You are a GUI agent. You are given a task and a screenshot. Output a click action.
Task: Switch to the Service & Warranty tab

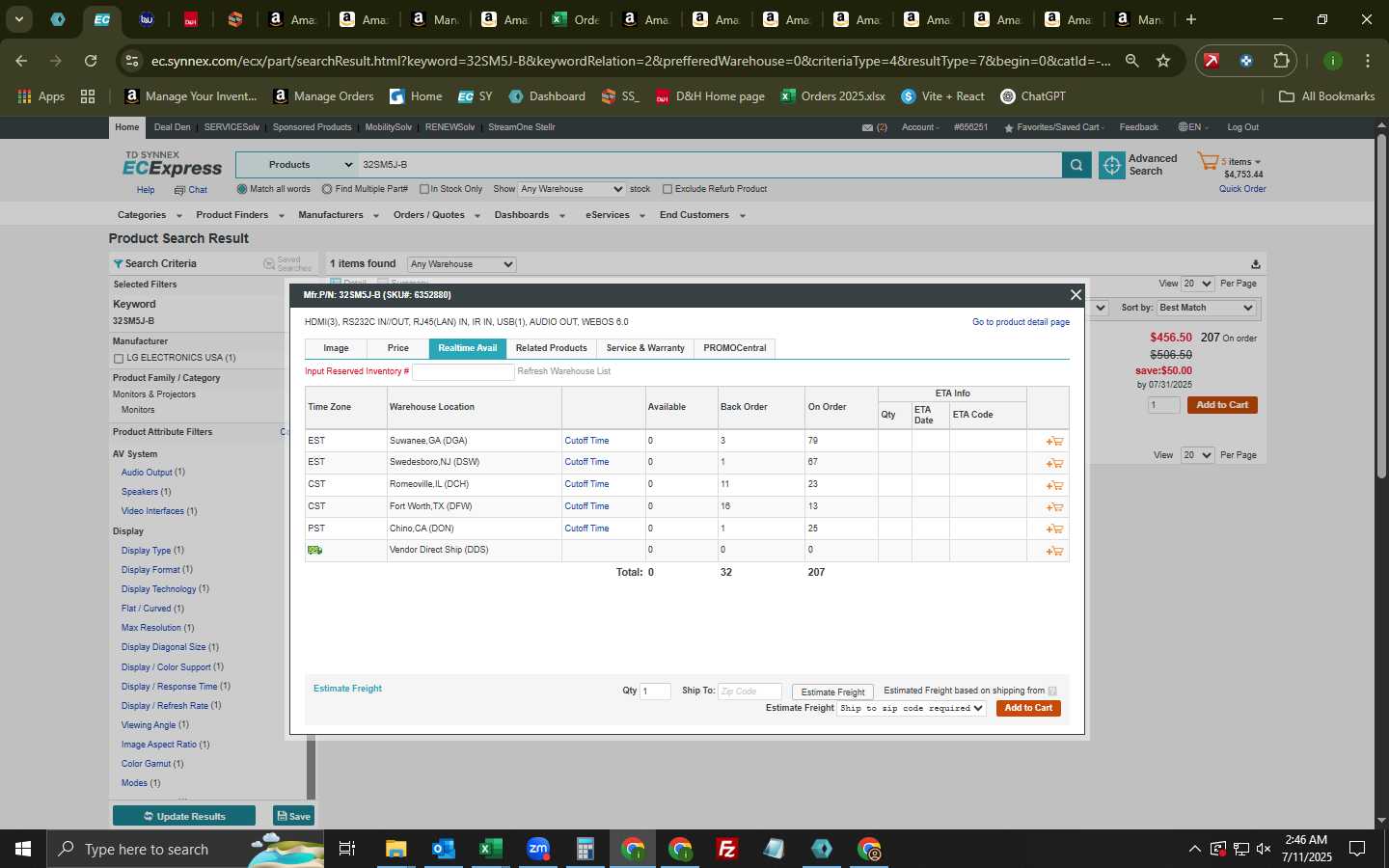[645, 348]
